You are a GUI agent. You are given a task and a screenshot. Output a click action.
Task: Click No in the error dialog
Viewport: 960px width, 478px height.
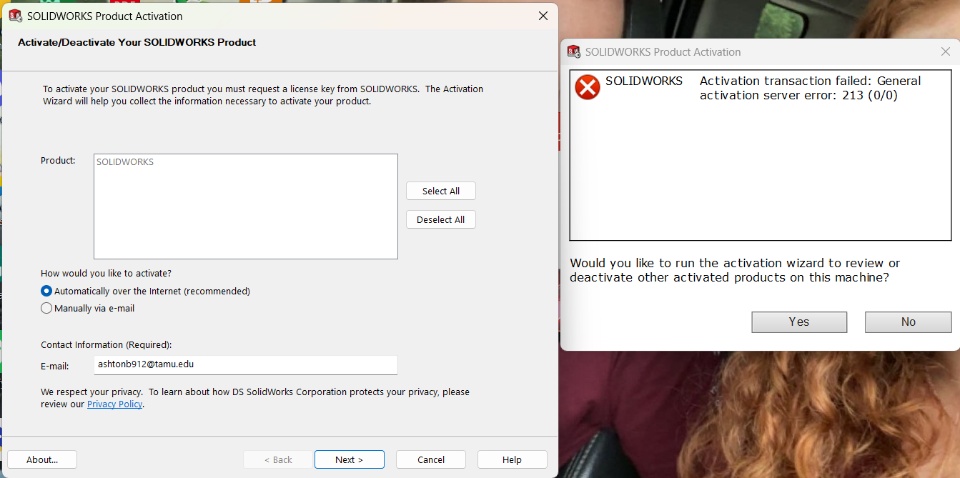point(908,322)
